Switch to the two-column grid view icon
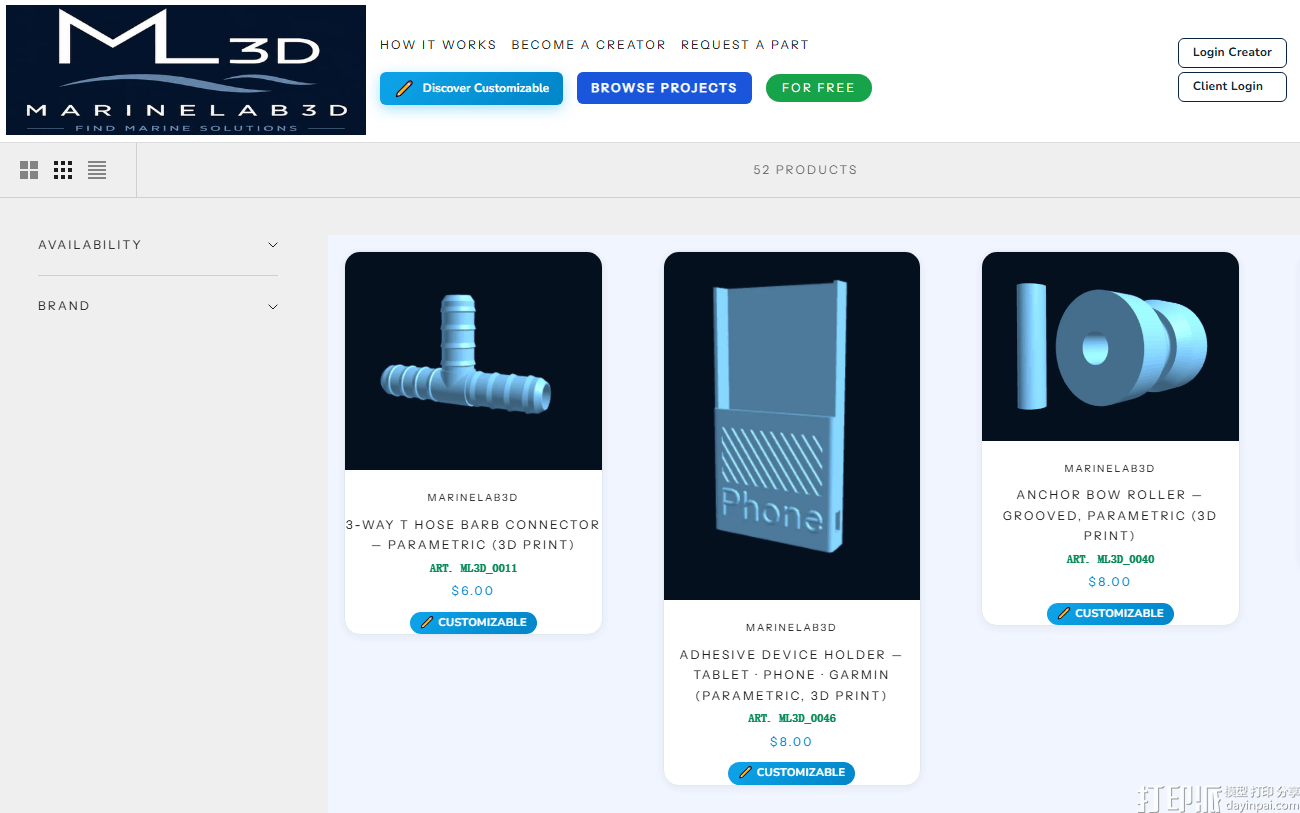Screen dimensions: 1300x813 pos(29,170)
